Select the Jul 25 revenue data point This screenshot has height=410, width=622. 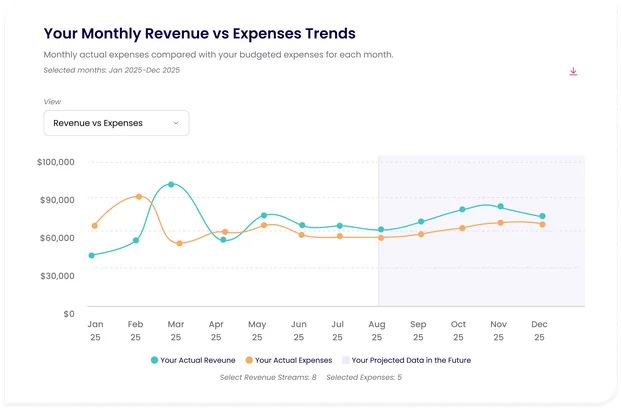pos(340,226)
